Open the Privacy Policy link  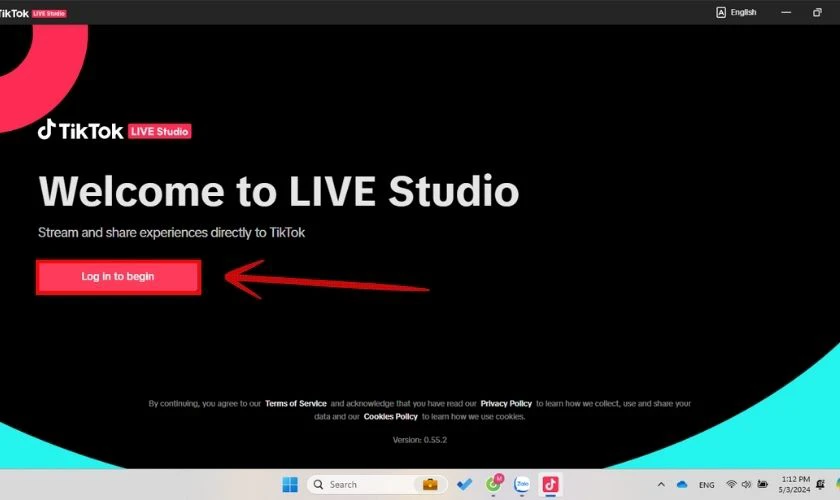pyautogui.click(x=506, y=404)
